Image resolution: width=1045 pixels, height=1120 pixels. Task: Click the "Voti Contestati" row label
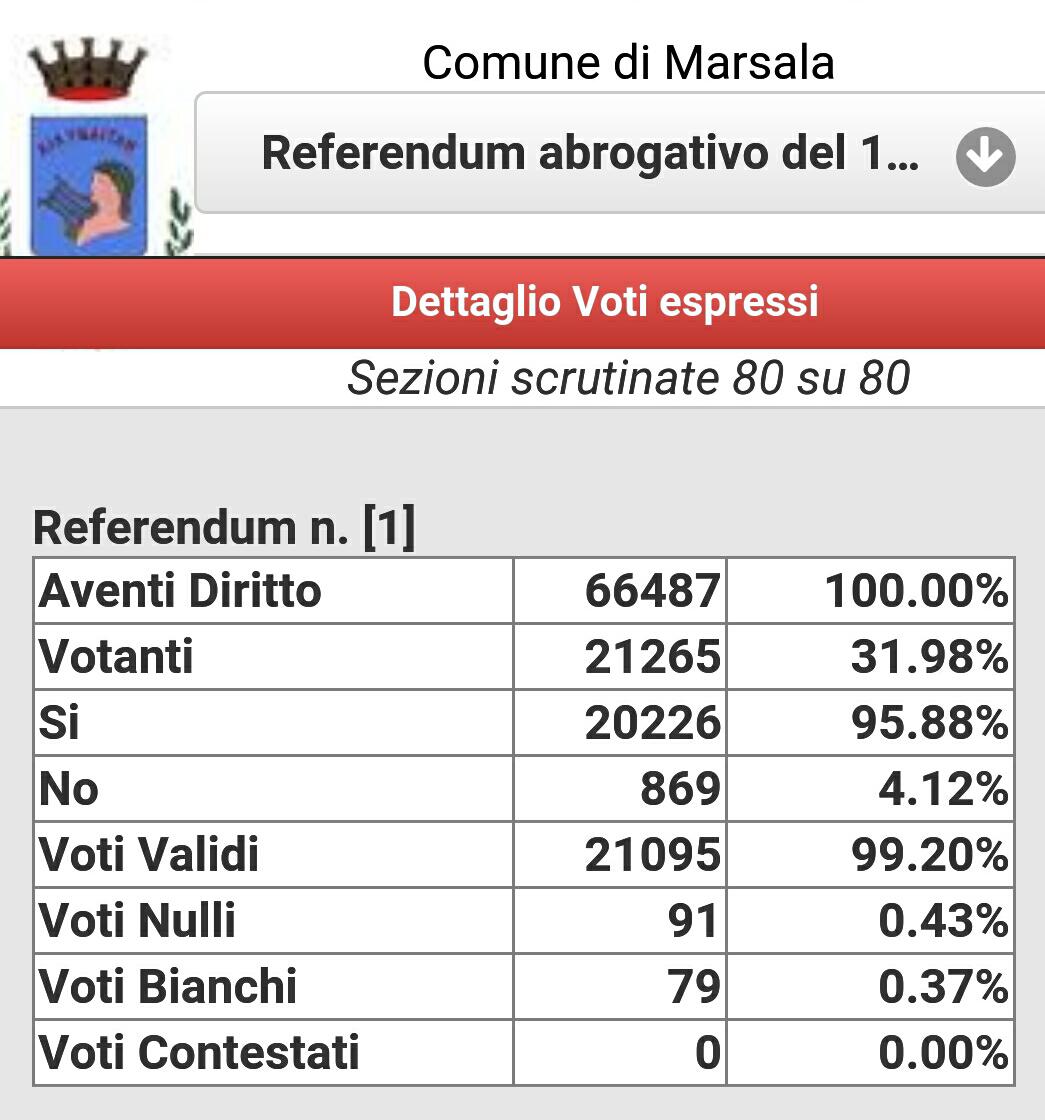coord(199,1053)
